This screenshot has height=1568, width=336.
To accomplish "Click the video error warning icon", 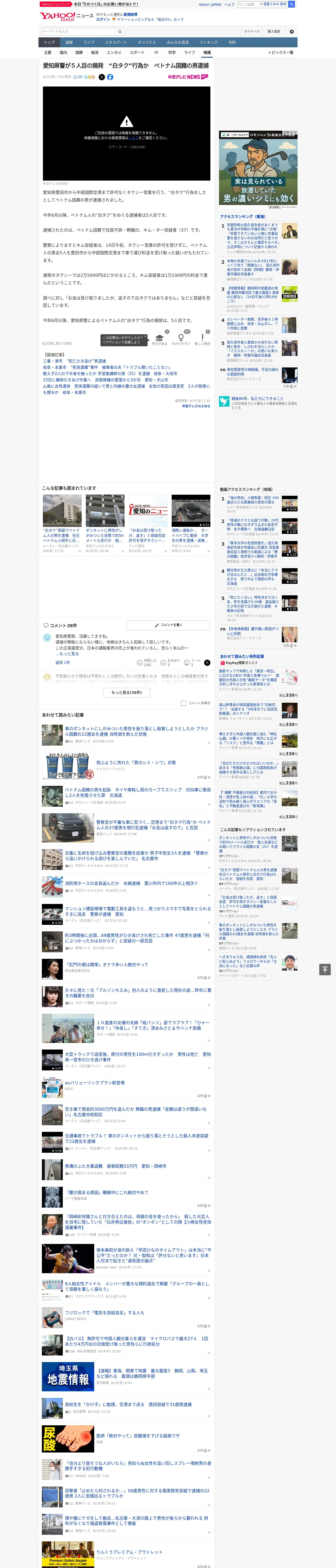I will (126, 122).
